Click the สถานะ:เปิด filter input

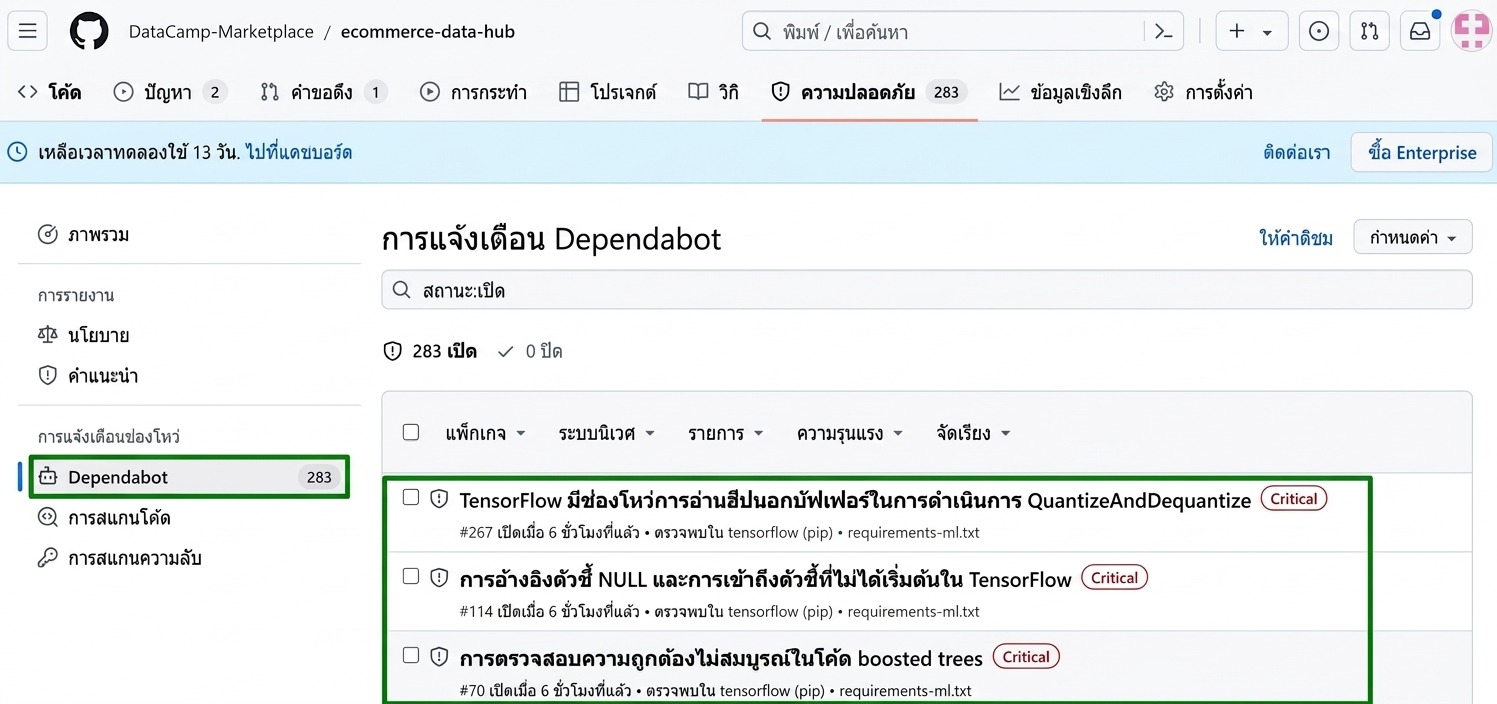[927, 290]
